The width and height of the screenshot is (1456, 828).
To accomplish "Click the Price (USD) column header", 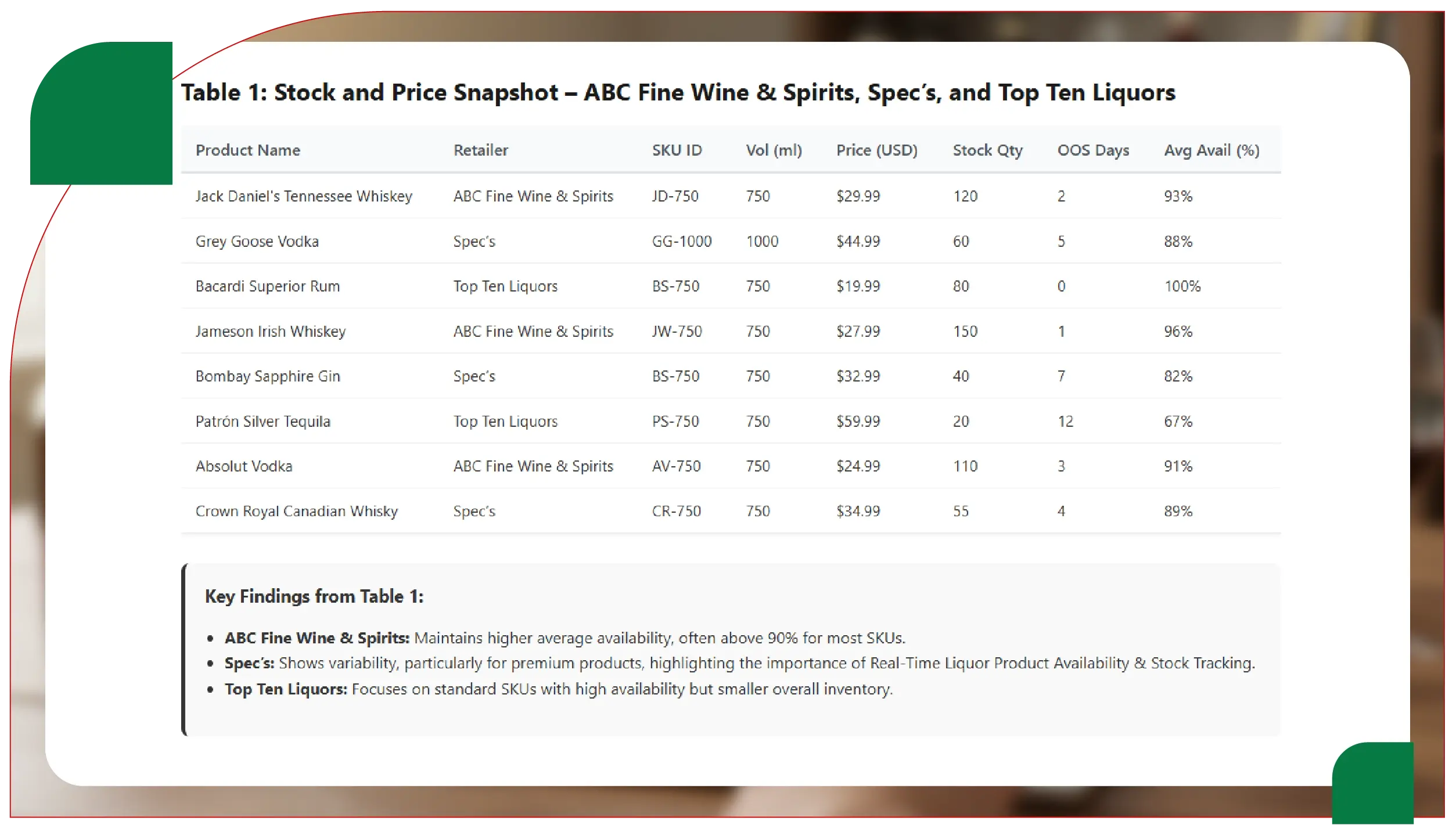I will pyautogui.click(x=876, y=150).
